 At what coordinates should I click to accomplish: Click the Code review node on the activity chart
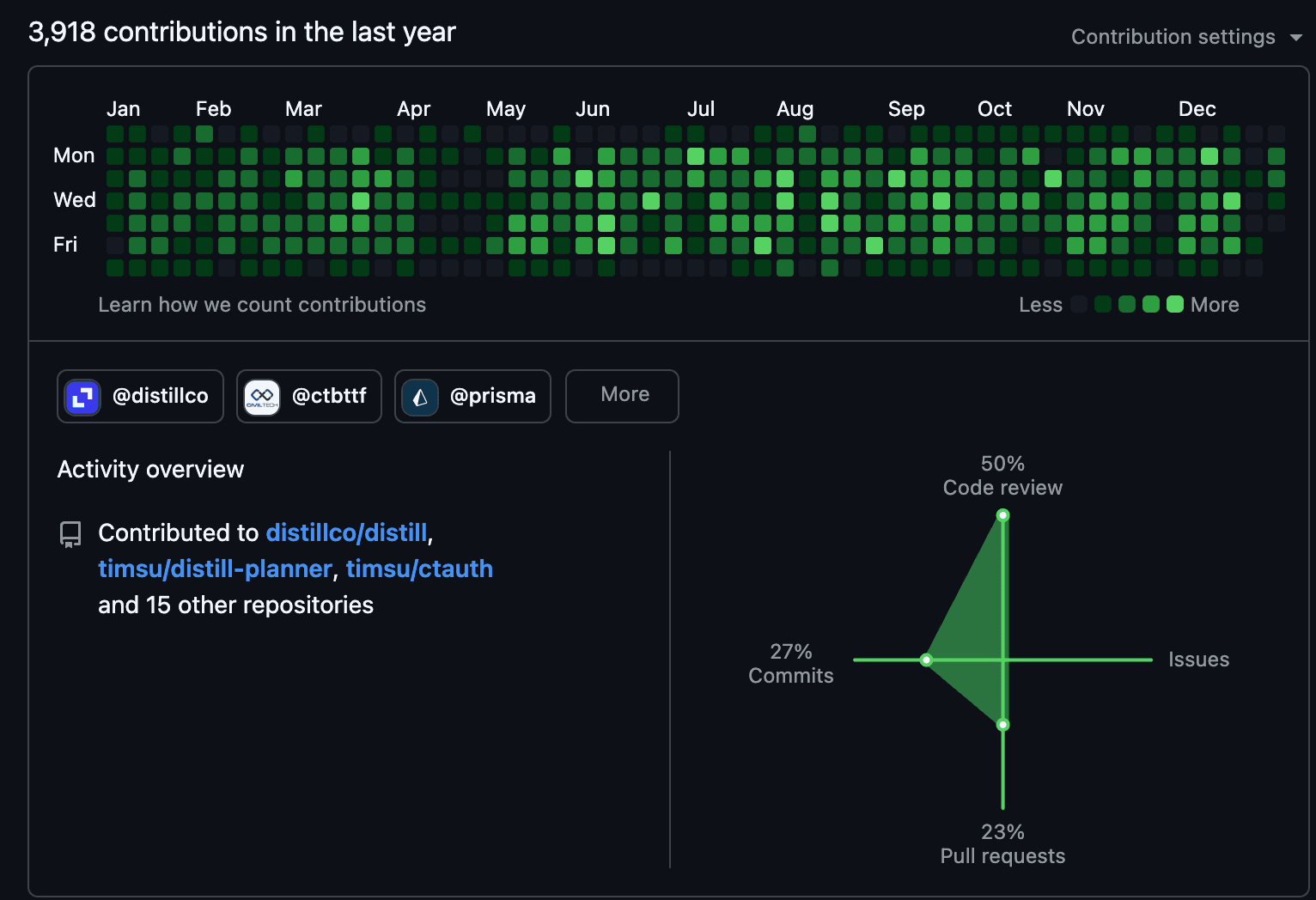(x=1002, y=514)
